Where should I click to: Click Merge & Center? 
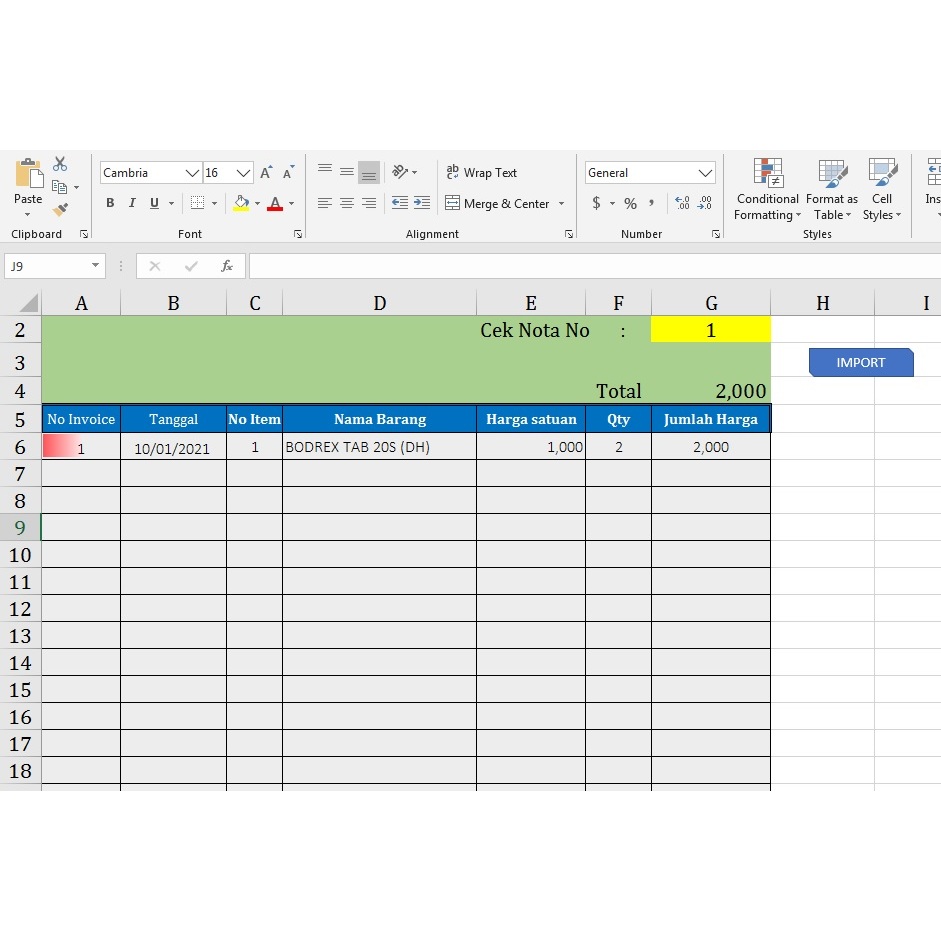point(498,203)
